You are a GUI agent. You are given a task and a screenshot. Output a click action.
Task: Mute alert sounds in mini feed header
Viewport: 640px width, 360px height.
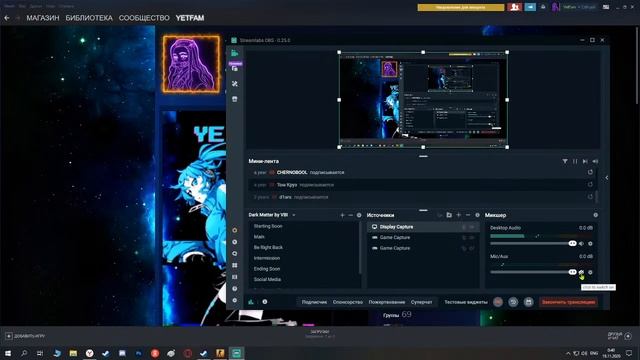tap(595, 161)
